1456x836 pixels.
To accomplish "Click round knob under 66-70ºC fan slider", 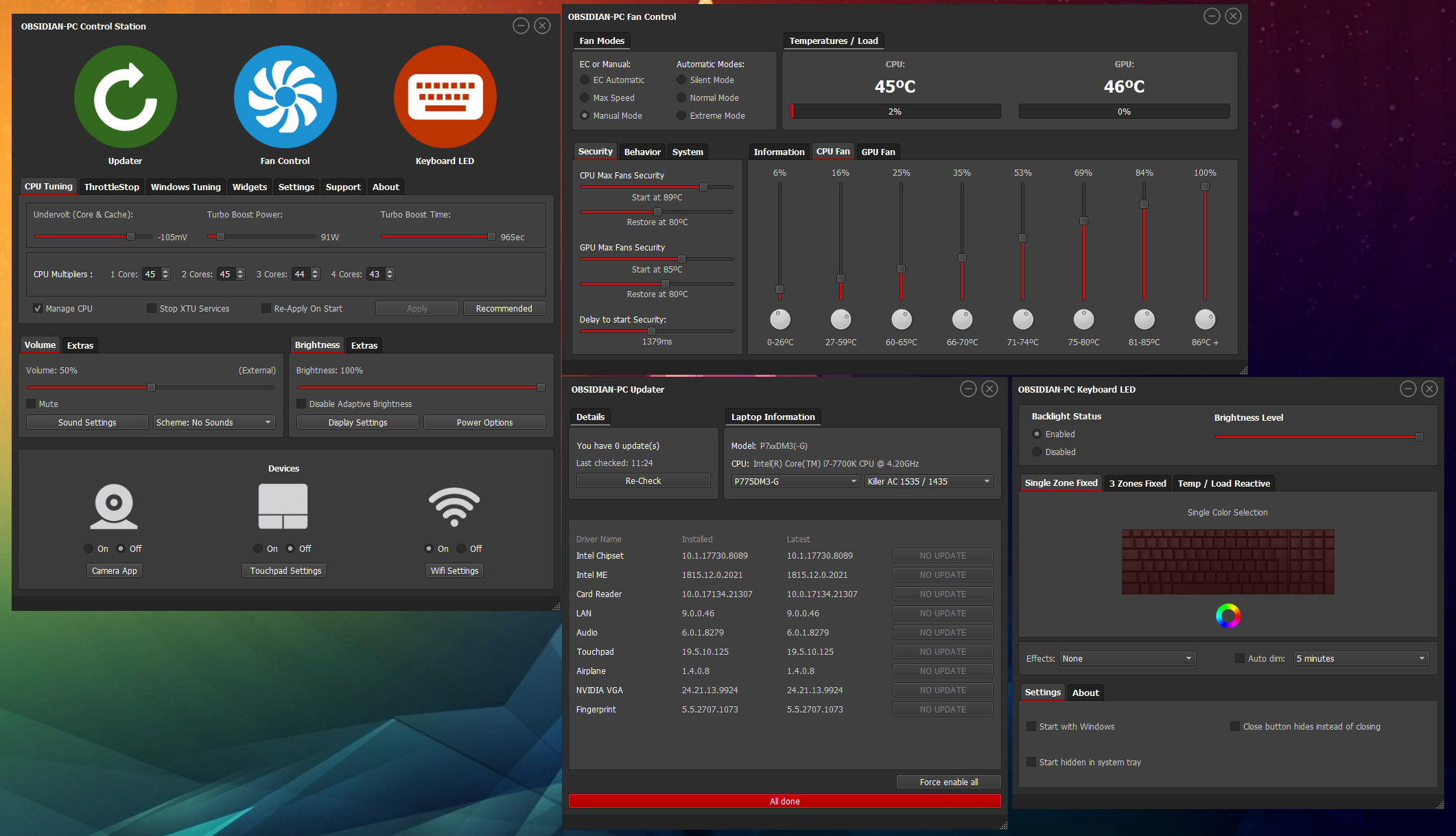I will pyautogui.click(x=962, y=319).
